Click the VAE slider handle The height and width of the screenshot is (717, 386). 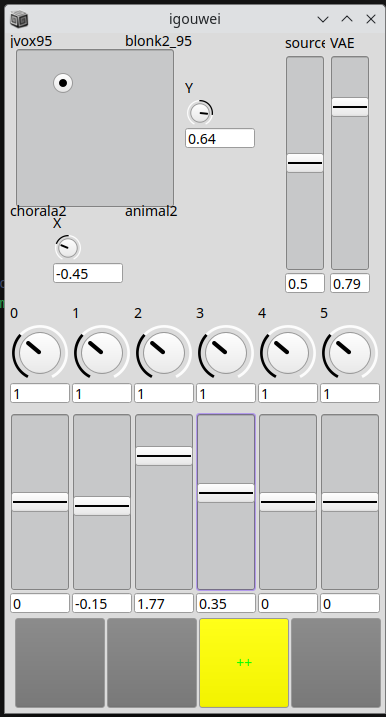click(350, 107)
